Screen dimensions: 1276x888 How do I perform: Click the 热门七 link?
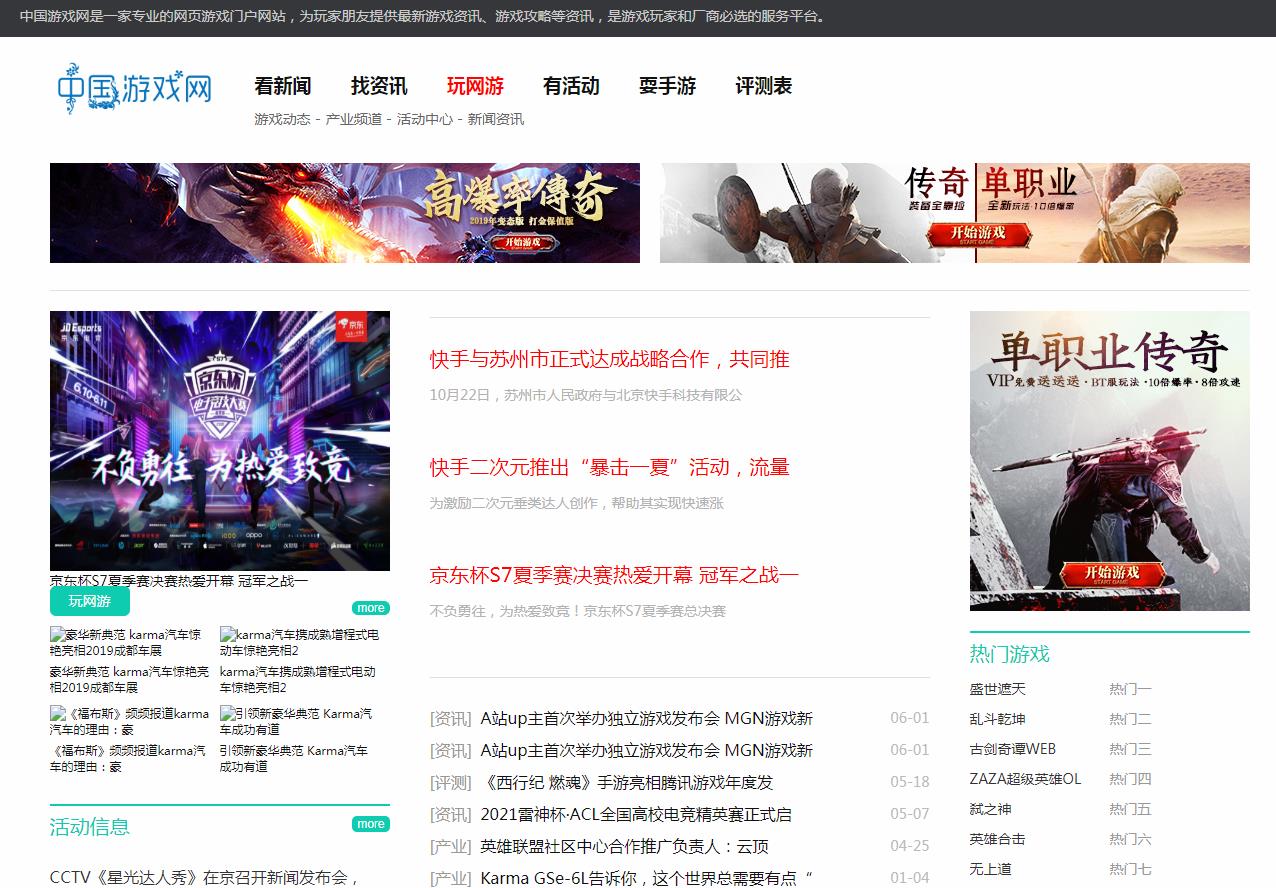click(x=1131, y=869)
